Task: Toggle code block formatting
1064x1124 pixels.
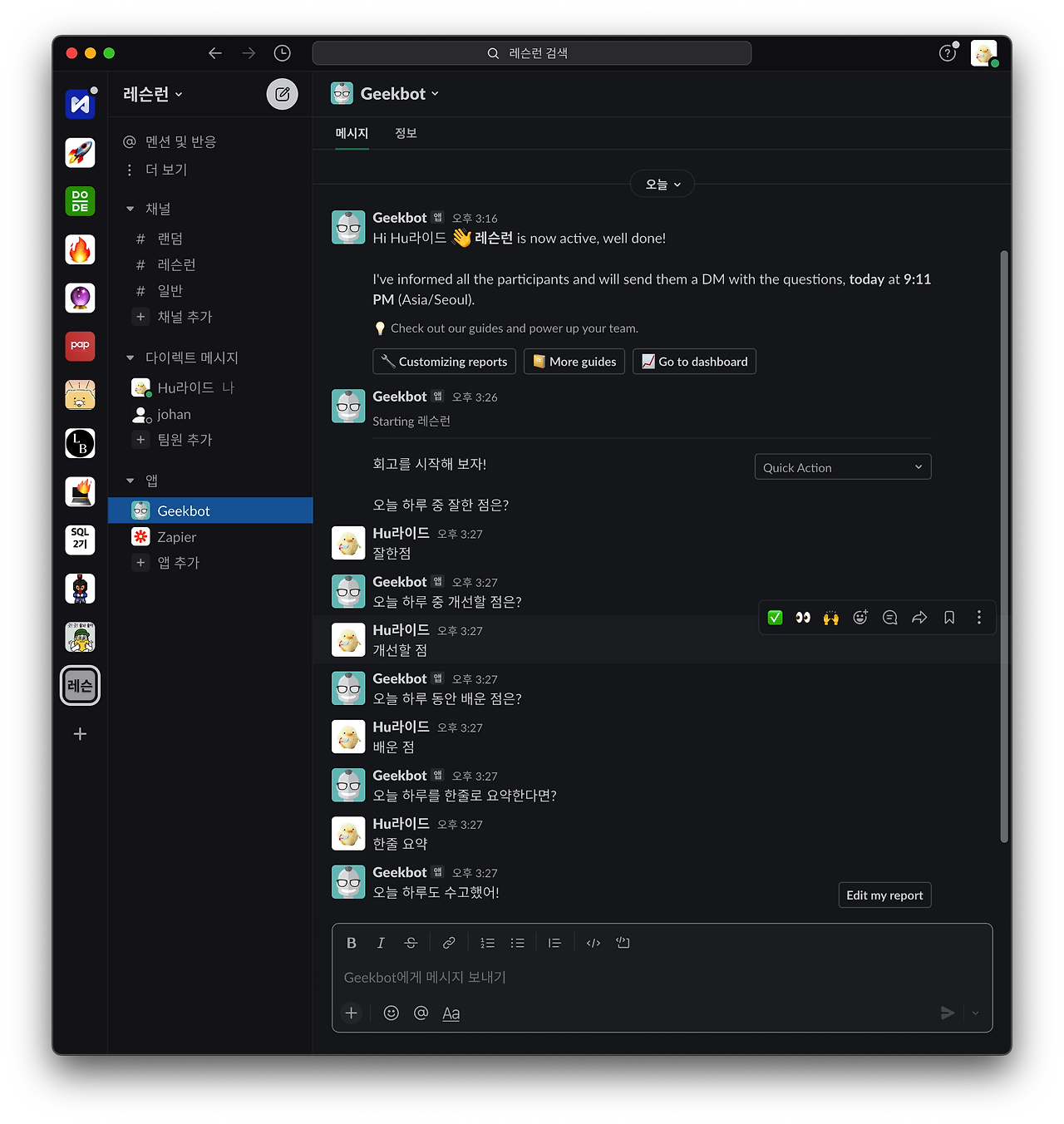Action: (623, 943)
